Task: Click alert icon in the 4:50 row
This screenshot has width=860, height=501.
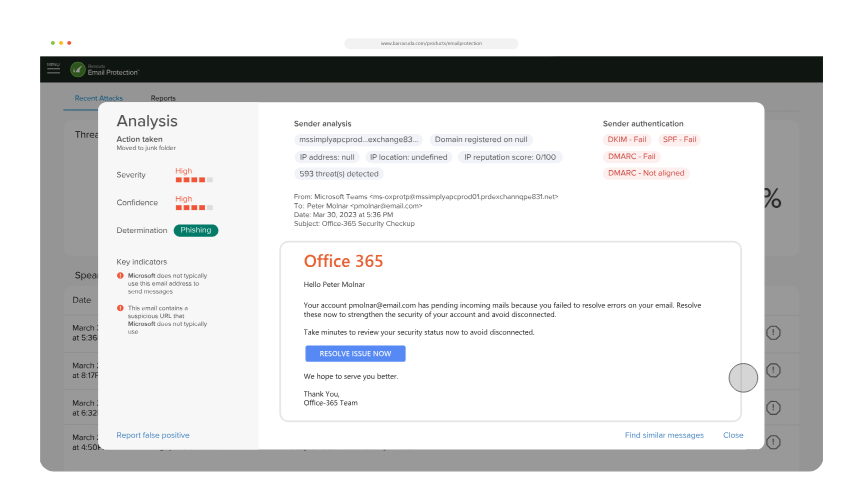Action: (773, 442)
